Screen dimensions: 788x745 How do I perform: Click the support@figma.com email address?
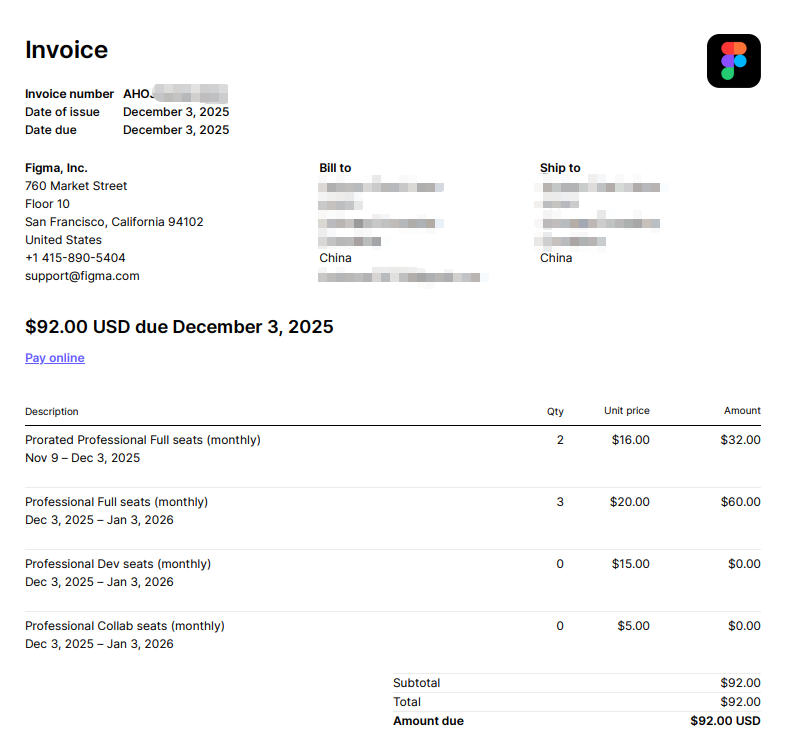[x=82, y=276]
